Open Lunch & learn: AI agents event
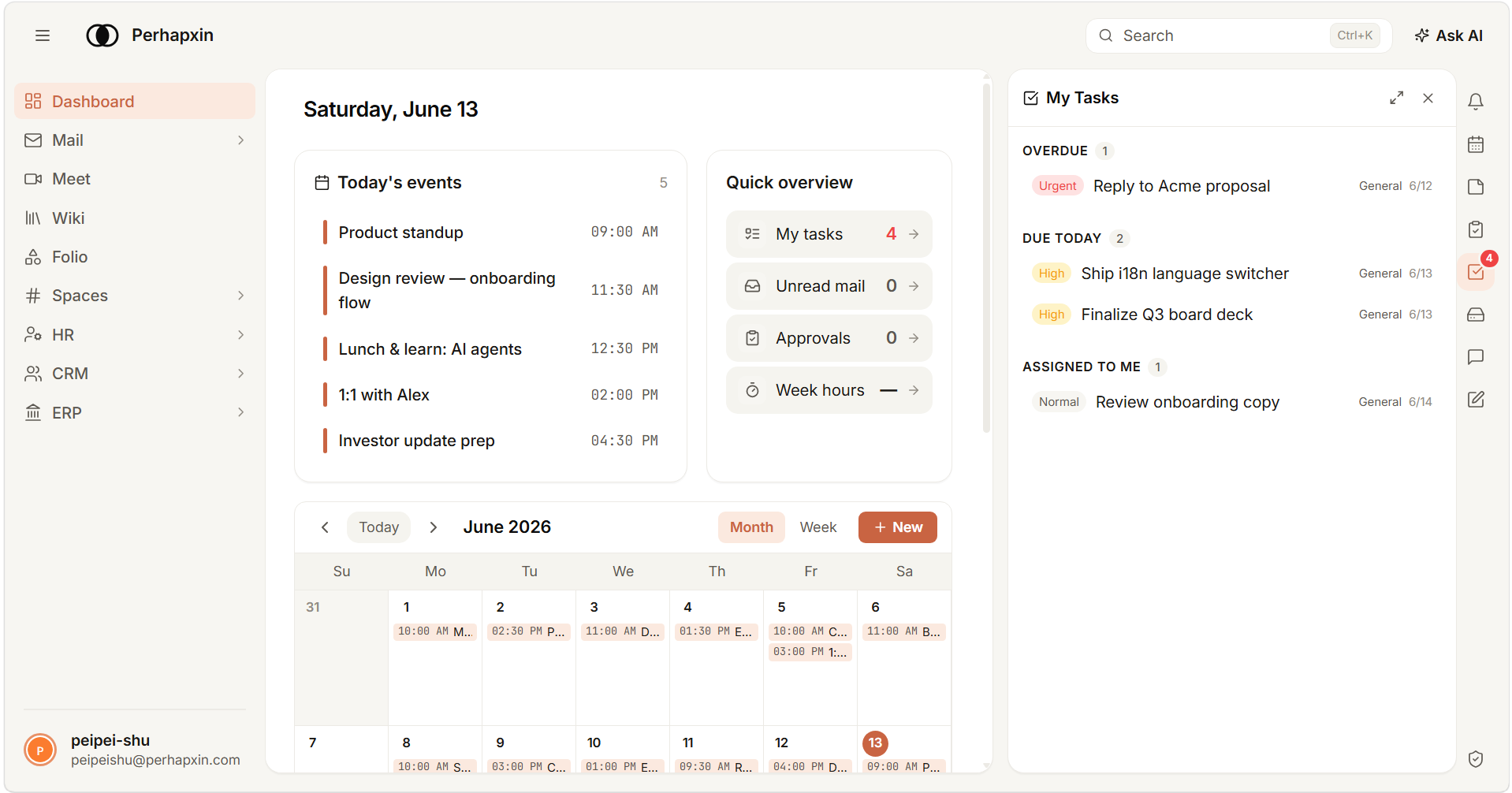The width and height of the screenshot is (1512, 793). (490, 348)
